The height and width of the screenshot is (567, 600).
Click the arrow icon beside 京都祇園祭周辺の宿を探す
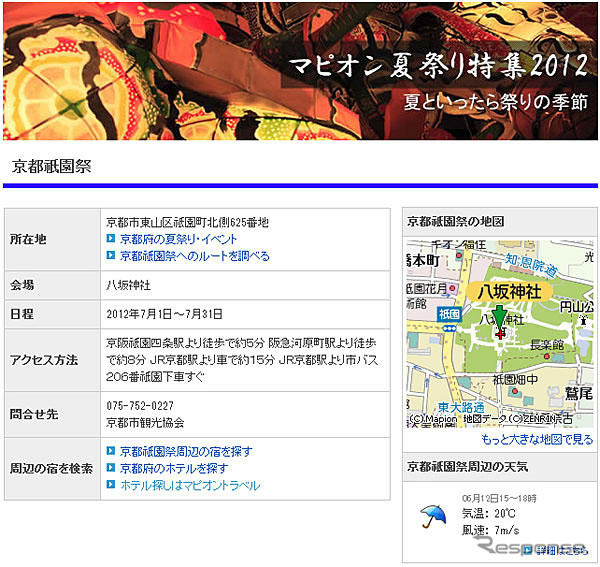click(111, 452)
